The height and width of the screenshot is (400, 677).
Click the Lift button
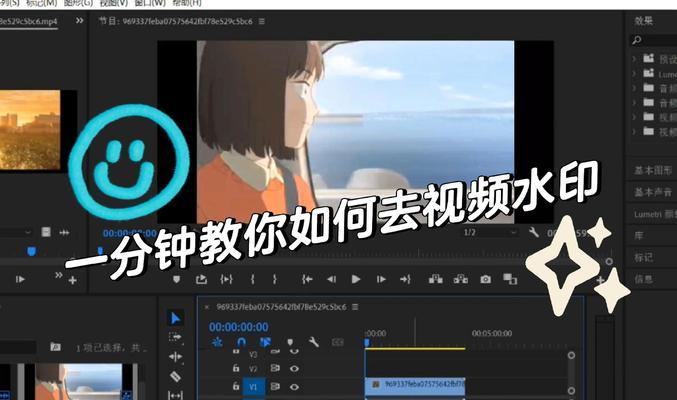[436, 279]
